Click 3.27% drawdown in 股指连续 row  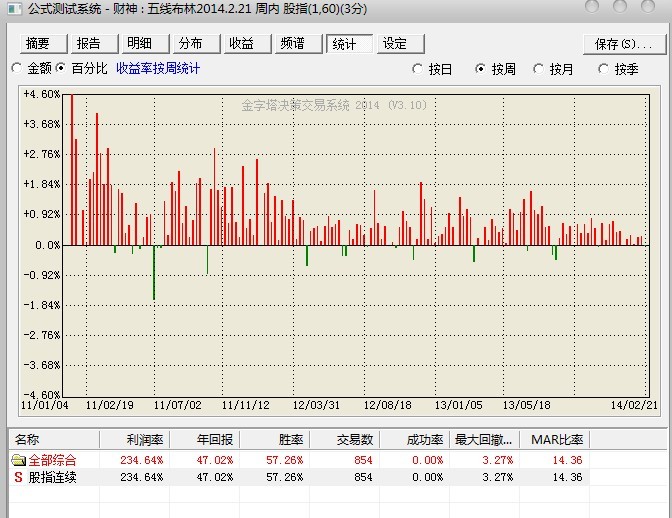tap(498, 477)
